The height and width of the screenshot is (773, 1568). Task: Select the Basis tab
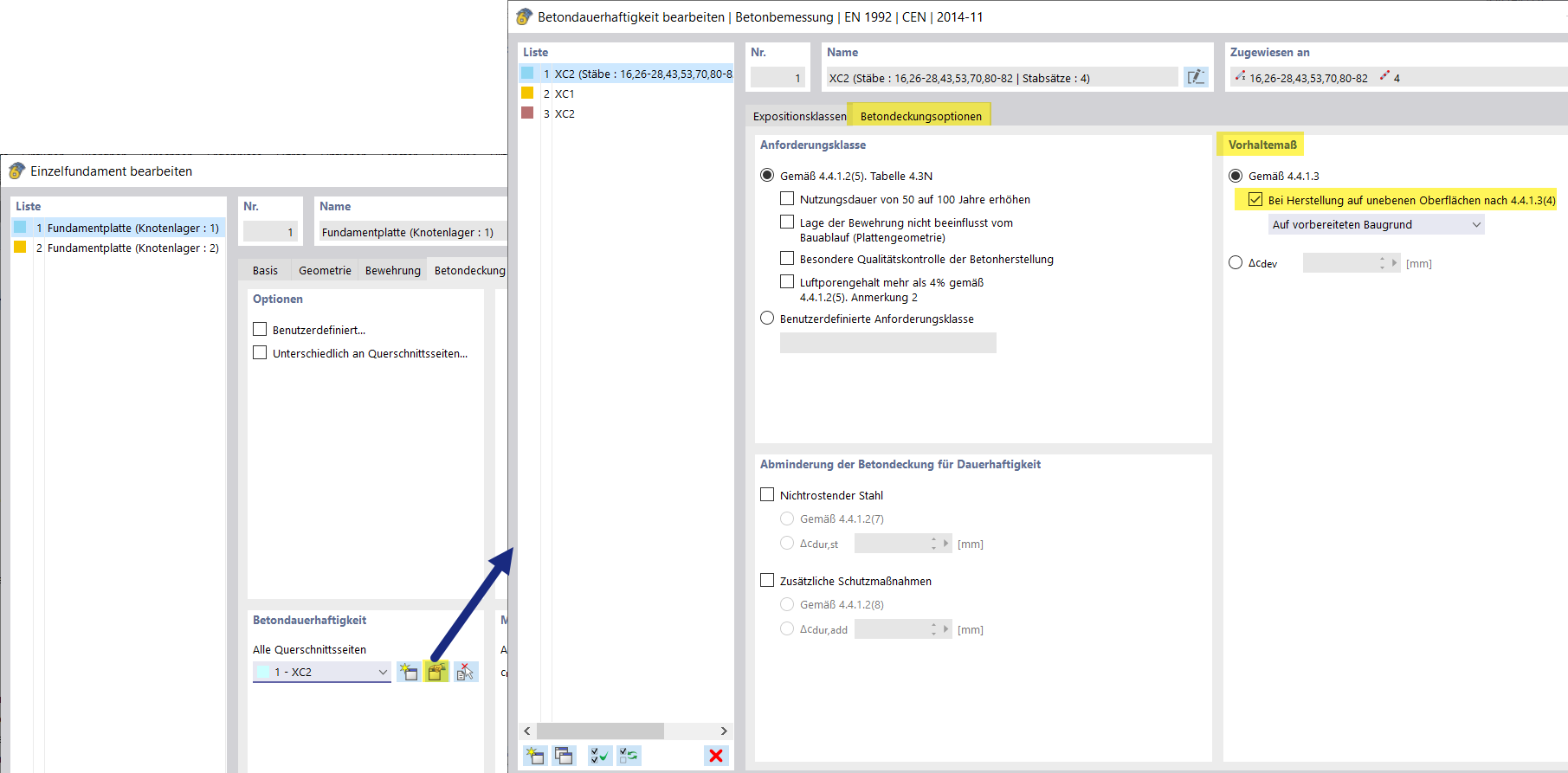pyautogui.click(x=265, y=270)
